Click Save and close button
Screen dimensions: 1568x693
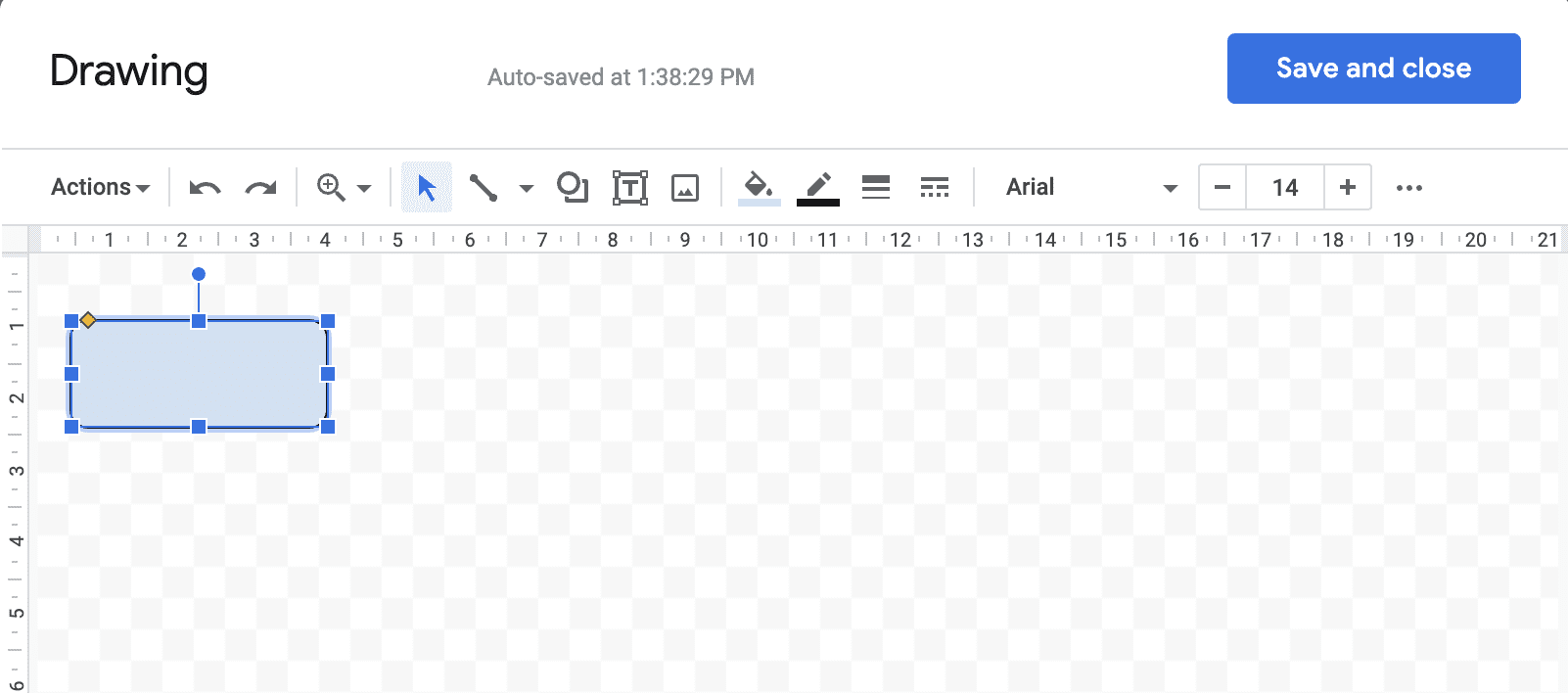click(1374, 69)
